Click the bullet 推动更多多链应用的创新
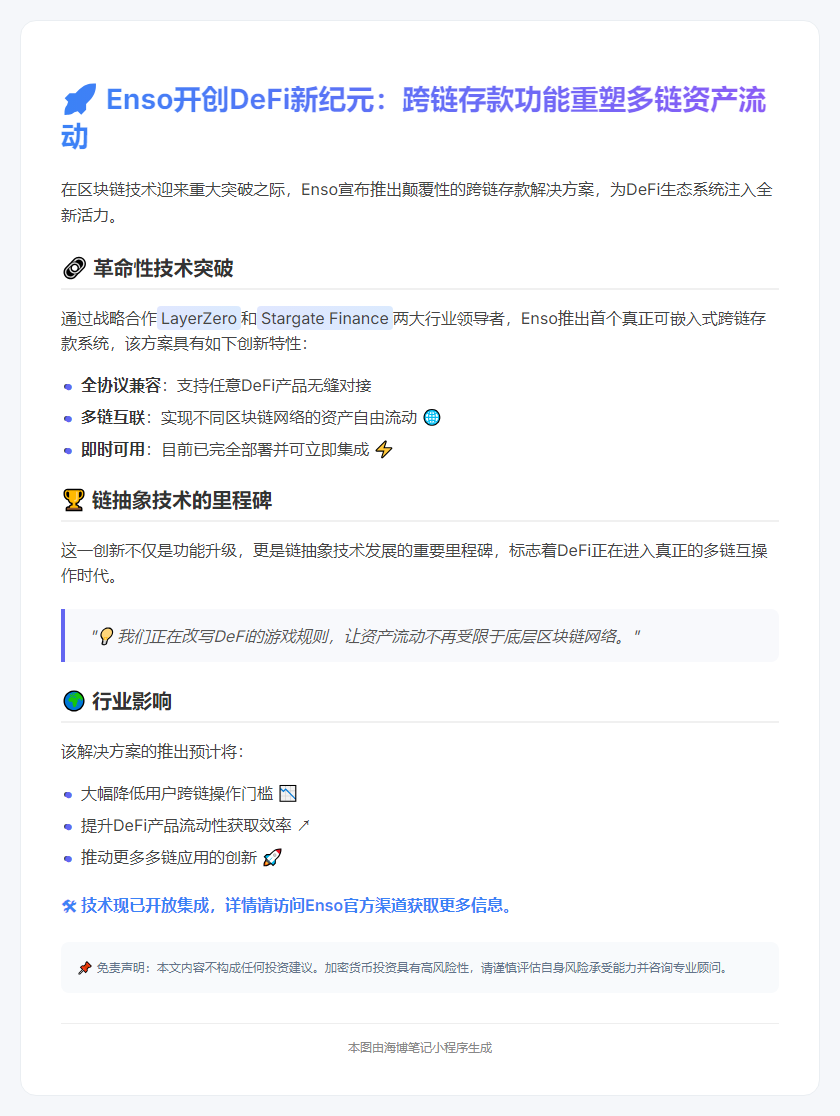840x1116 pixels. (x=169, y=858)
